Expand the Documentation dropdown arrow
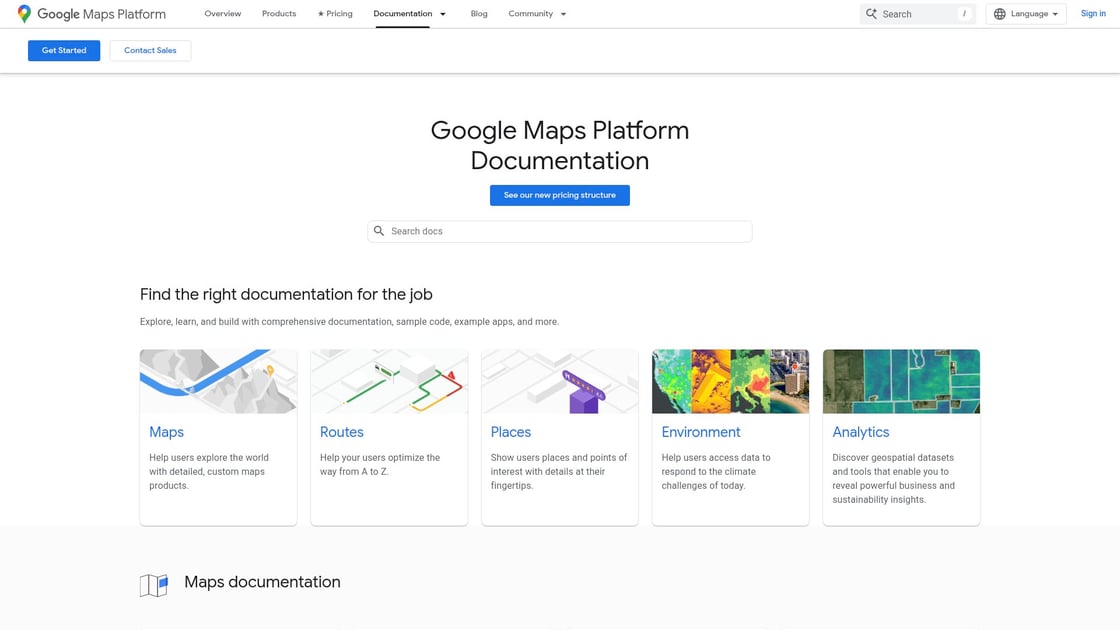The image size is (1120, 630). (x=443, y=14)
